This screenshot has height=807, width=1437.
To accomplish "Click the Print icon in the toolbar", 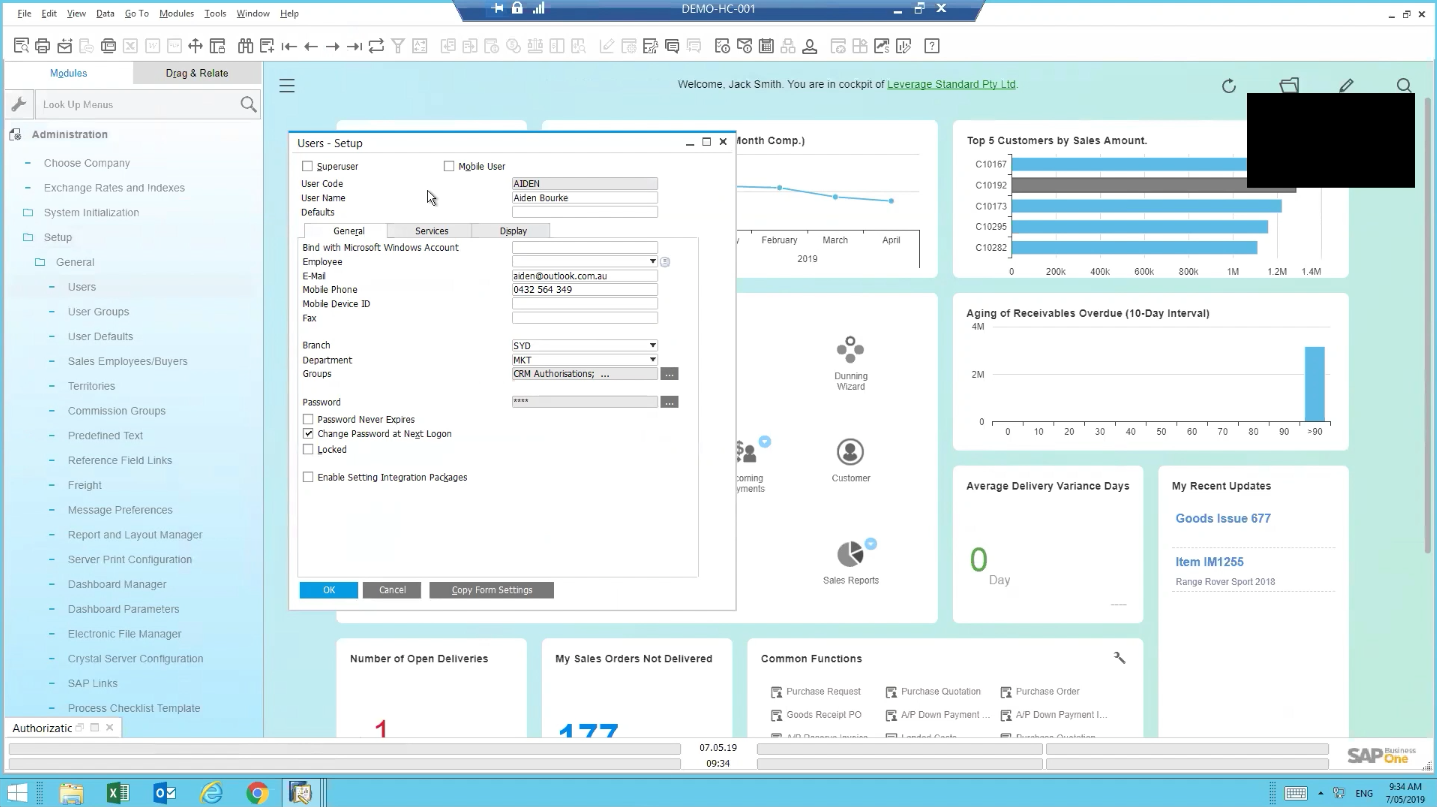I will point(42,46).
